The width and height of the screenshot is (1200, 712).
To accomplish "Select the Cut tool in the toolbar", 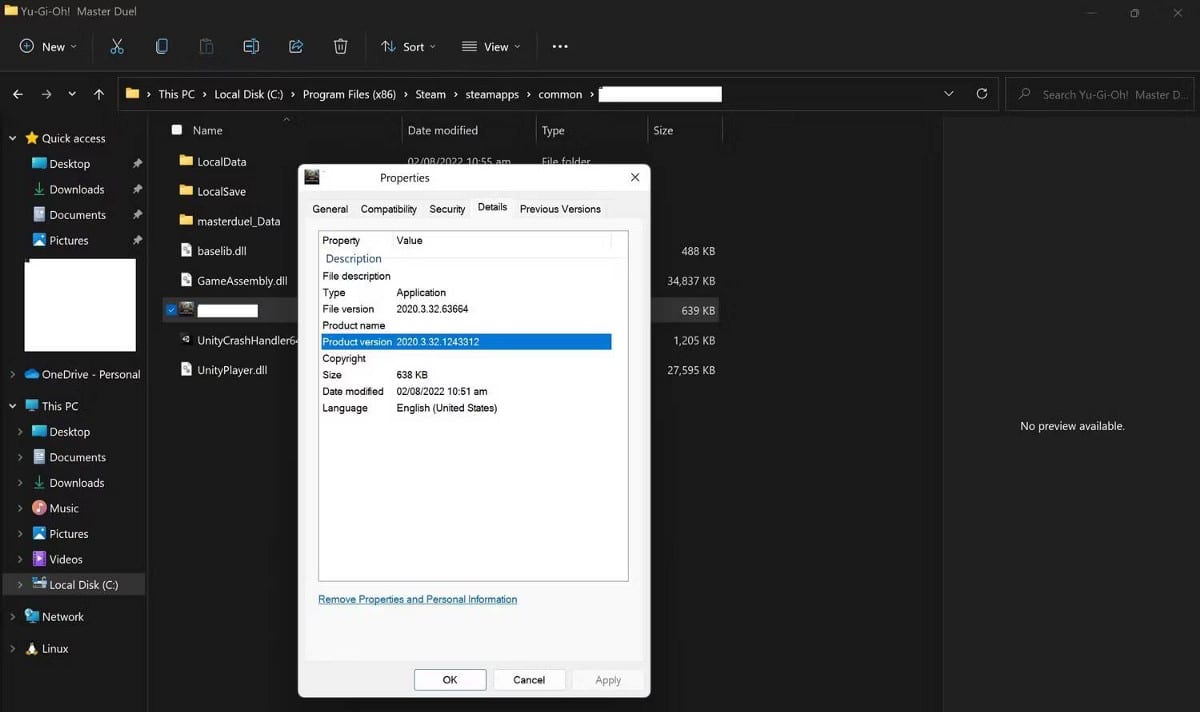I will (x=117, y=46).
